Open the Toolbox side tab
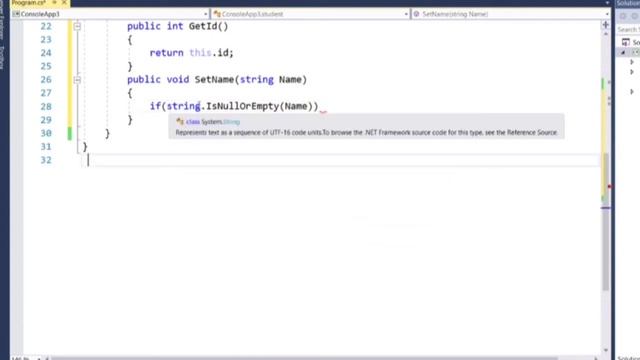The height and width of the screenshot is (360, 640). pos(2,57)
